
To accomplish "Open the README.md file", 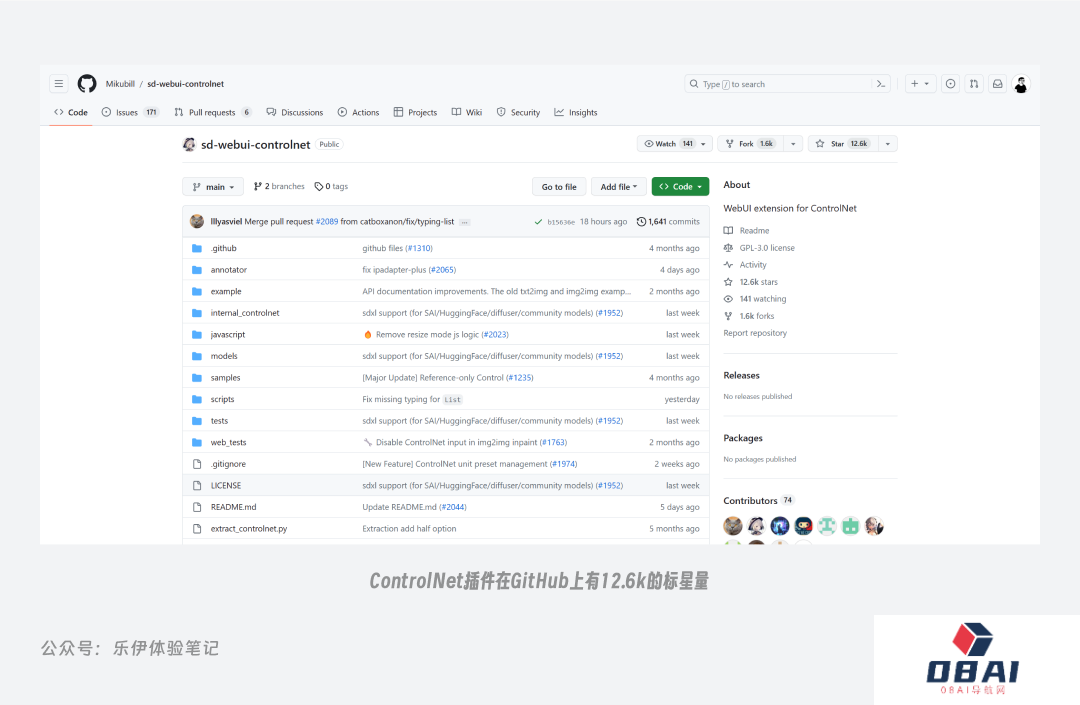I will tap(233, 507).
